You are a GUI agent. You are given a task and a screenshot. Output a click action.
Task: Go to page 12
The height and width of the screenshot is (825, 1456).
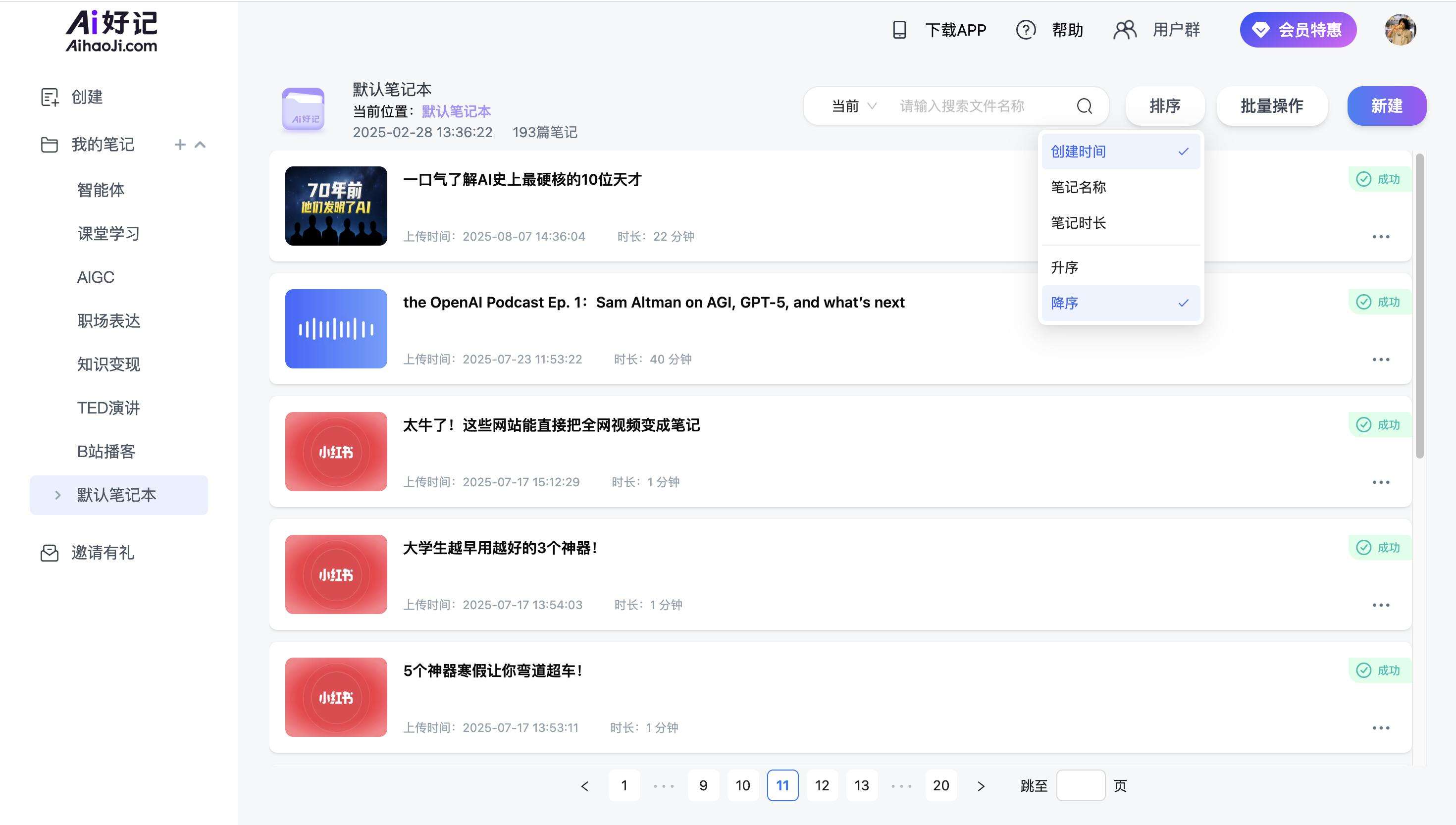point(822,785)
